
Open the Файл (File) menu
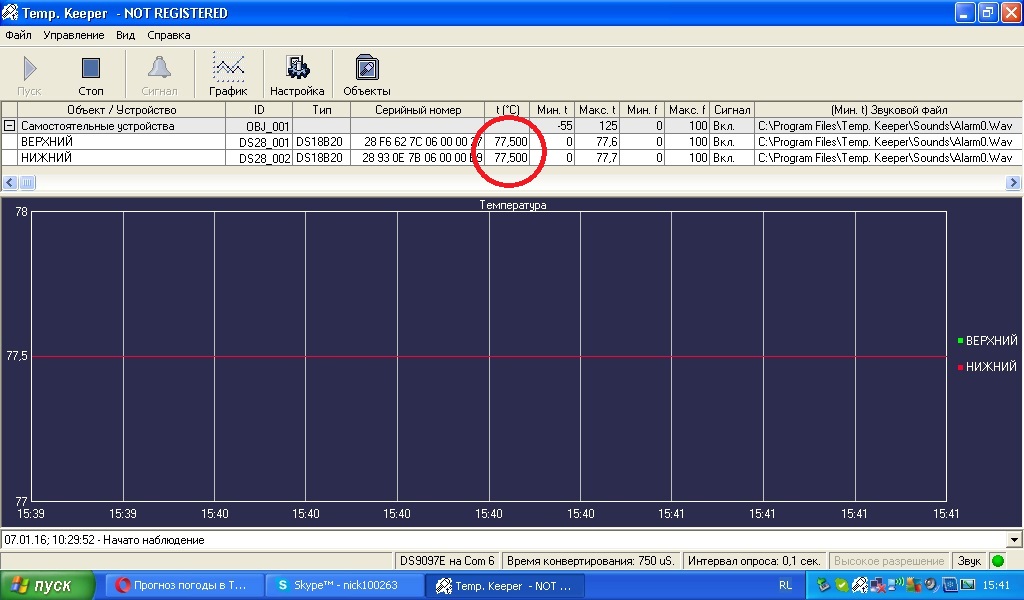(18, 35)
